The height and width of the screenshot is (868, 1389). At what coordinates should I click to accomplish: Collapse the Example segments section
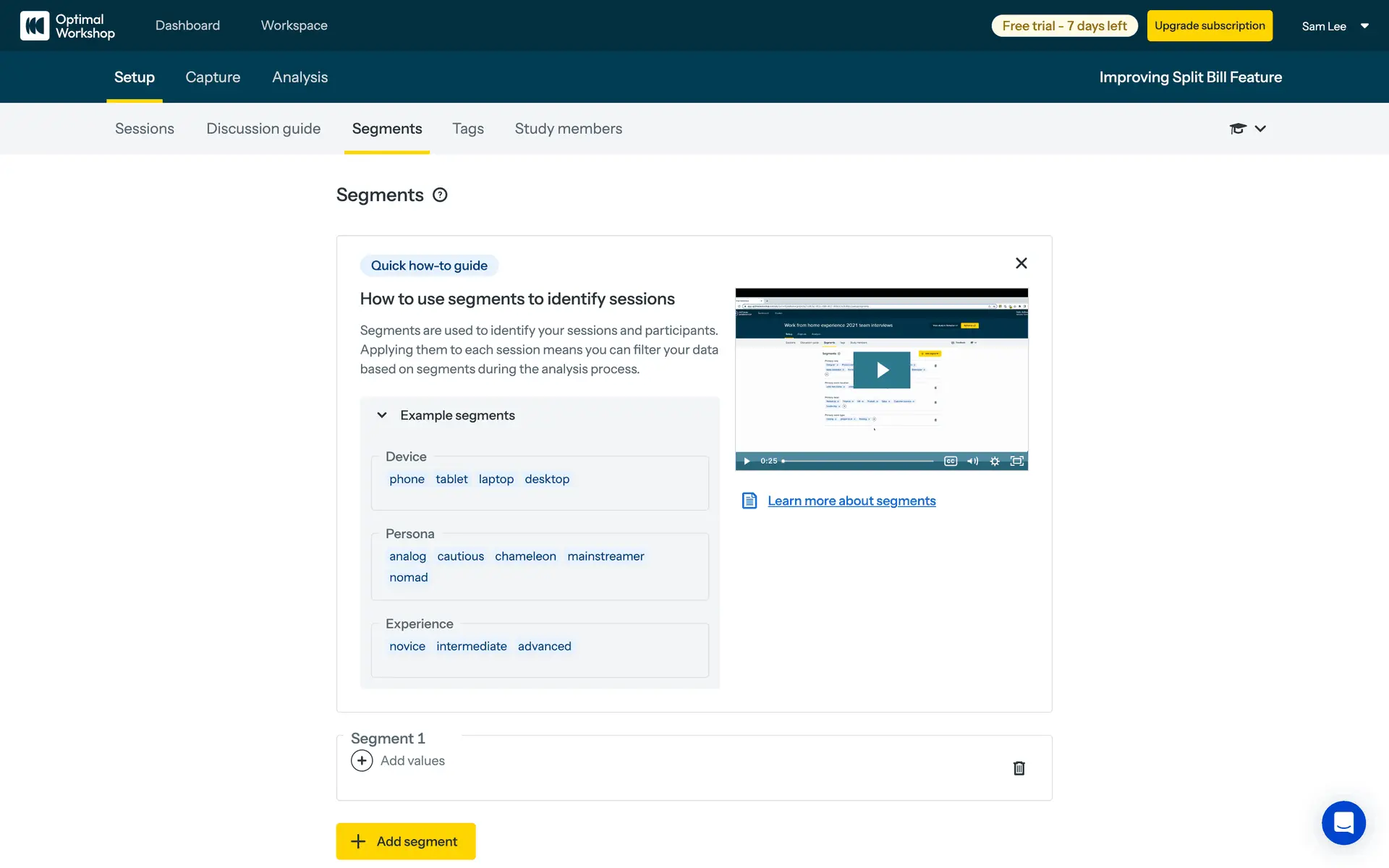(382, 415)
